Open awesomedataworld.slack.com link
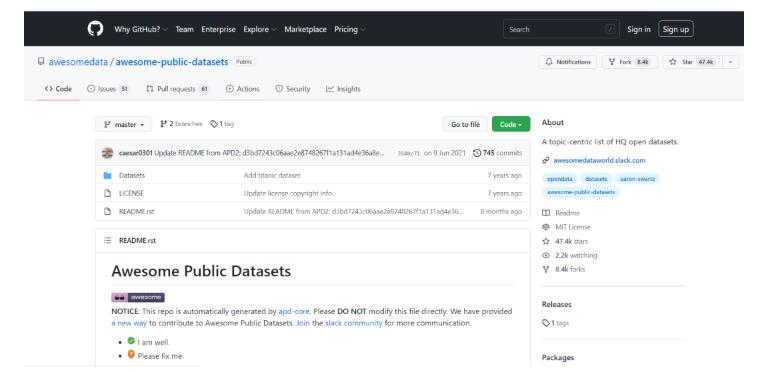 599,160
